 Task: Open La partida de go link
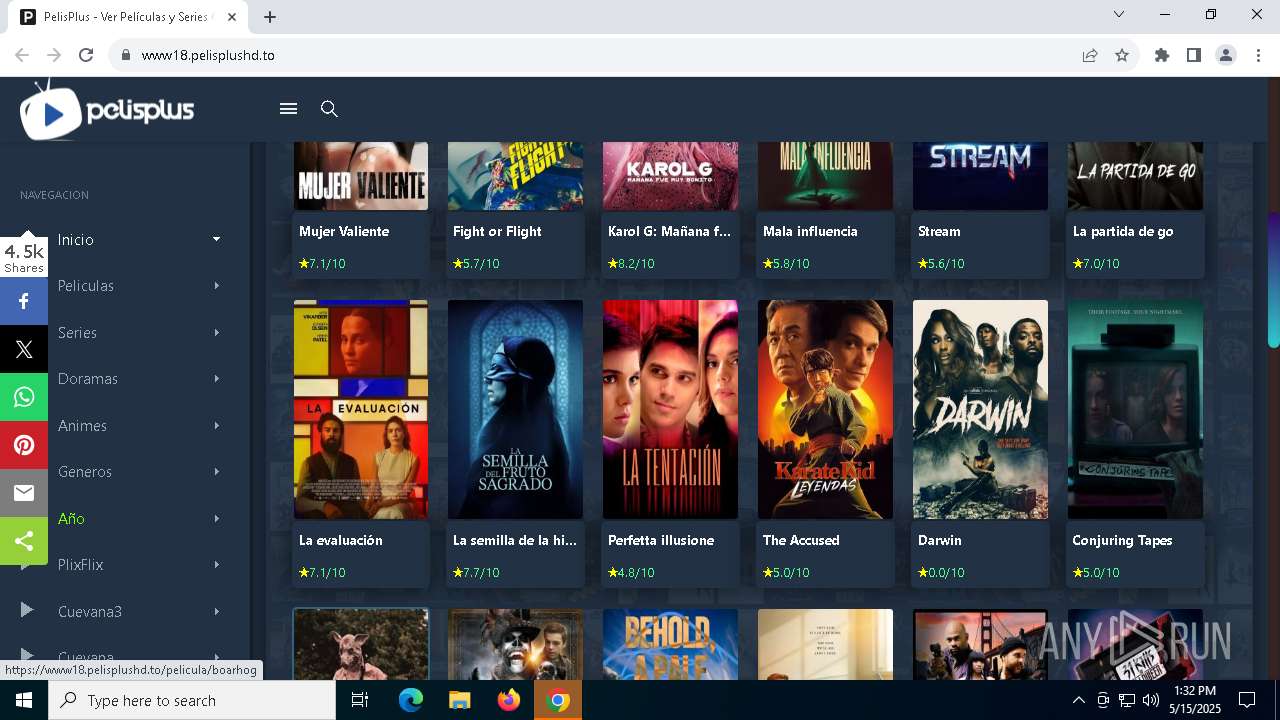[x=1123, y=231]
